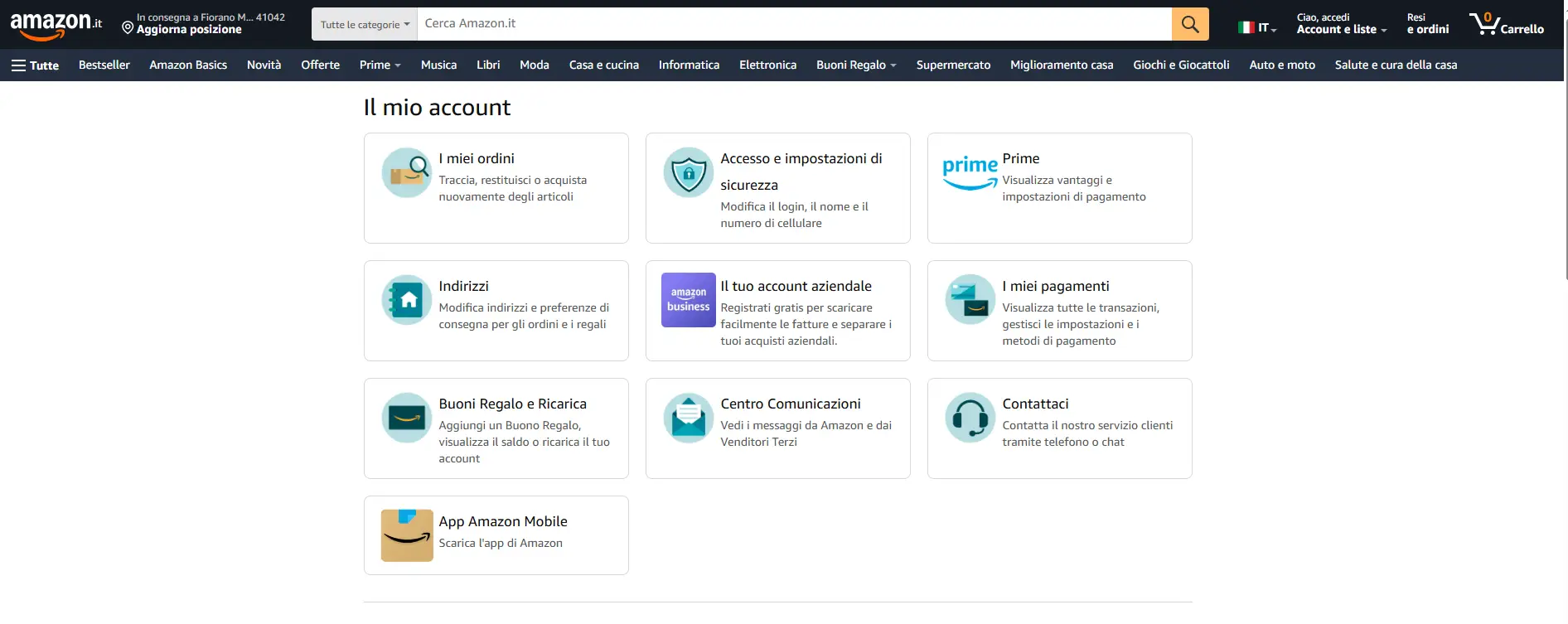This screenshot has width=1568, height=624.
Task: Click the Amazon Business purple icon
Action: click(x=688, y=300)
